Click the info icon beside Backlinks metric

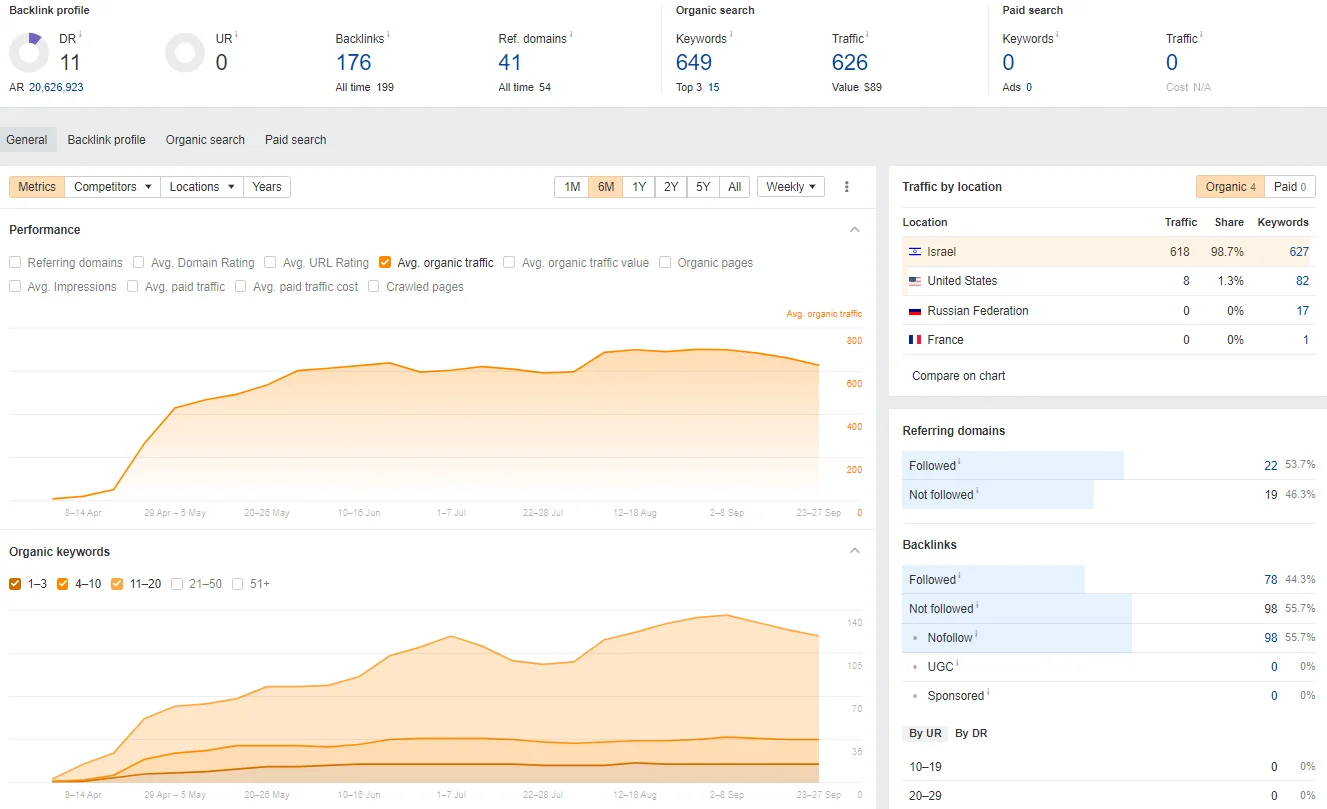click(387, 36)
